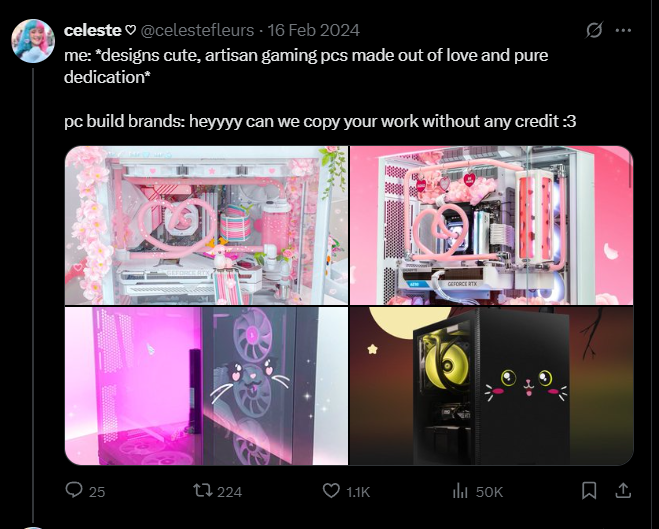This screenshot has width=659, height=529.
Task: Click the 1.1K likes count
Action: 358,492
